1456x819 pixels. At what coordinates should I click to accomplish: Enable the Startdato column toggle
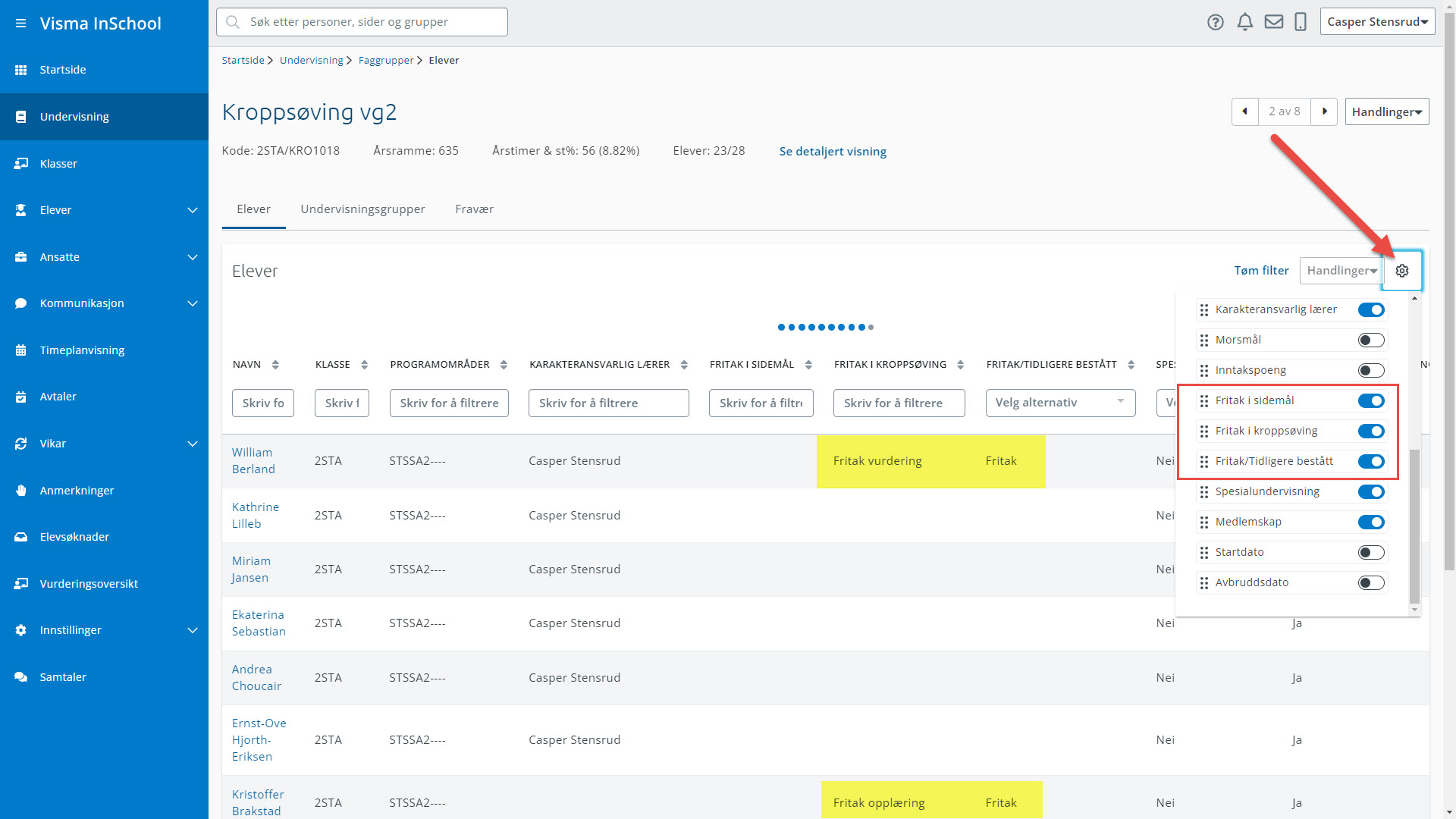pyautogui.click(x=1371, y=553)
